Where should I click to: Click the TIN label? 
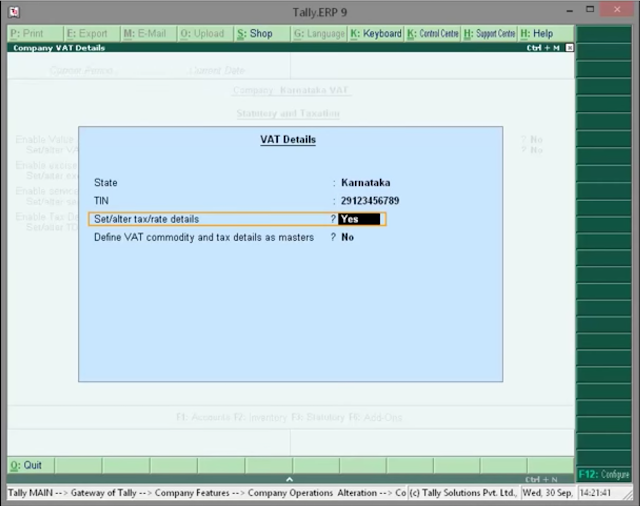click(x=101, y=201)
